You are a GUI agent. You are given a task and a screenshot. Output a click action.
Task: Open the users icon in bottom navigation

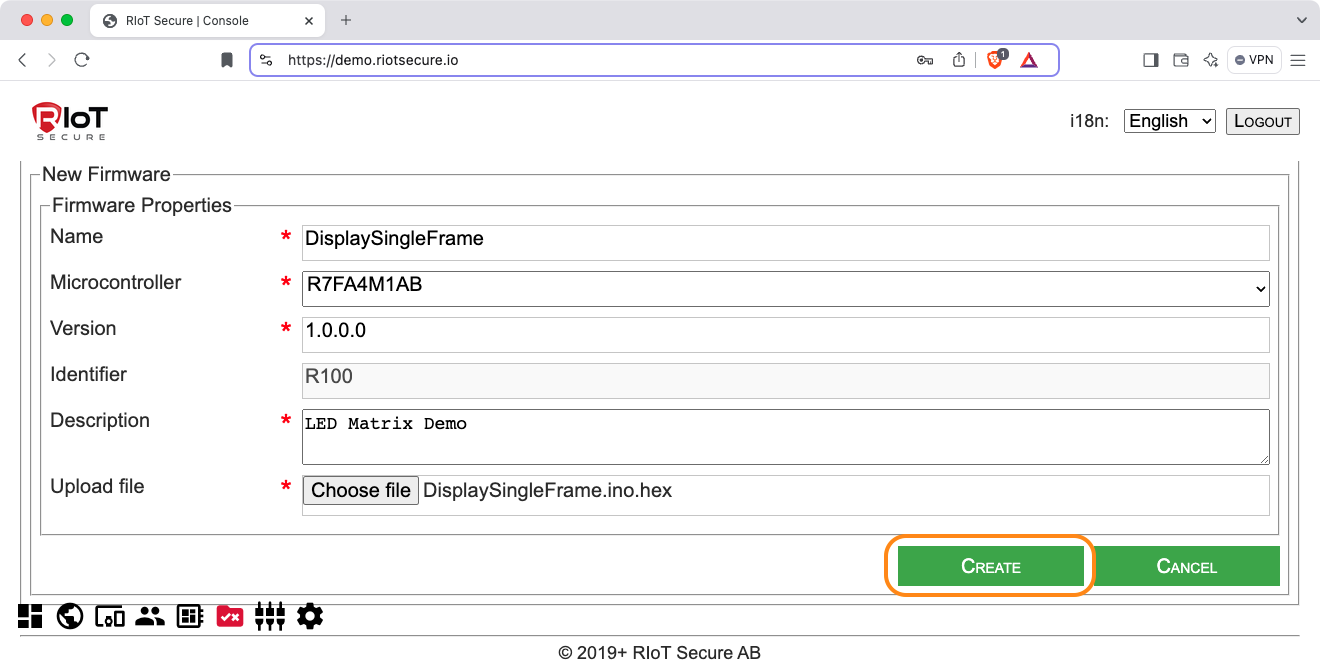pyautogui.click(x=150, y=616)
